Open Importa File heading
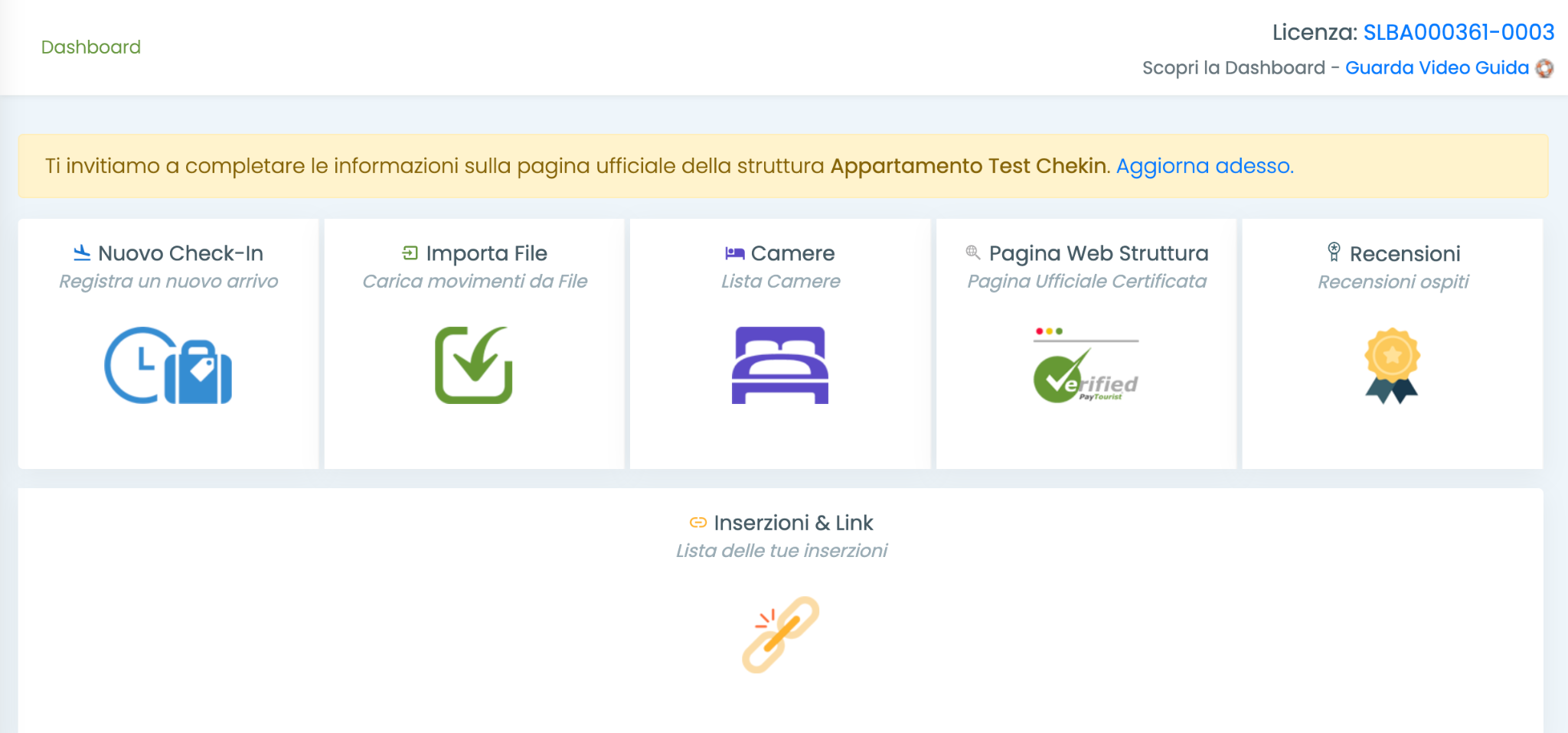The height and width of the screenshot is (733, 1568). pyautogui.click(x=486, y=253)
